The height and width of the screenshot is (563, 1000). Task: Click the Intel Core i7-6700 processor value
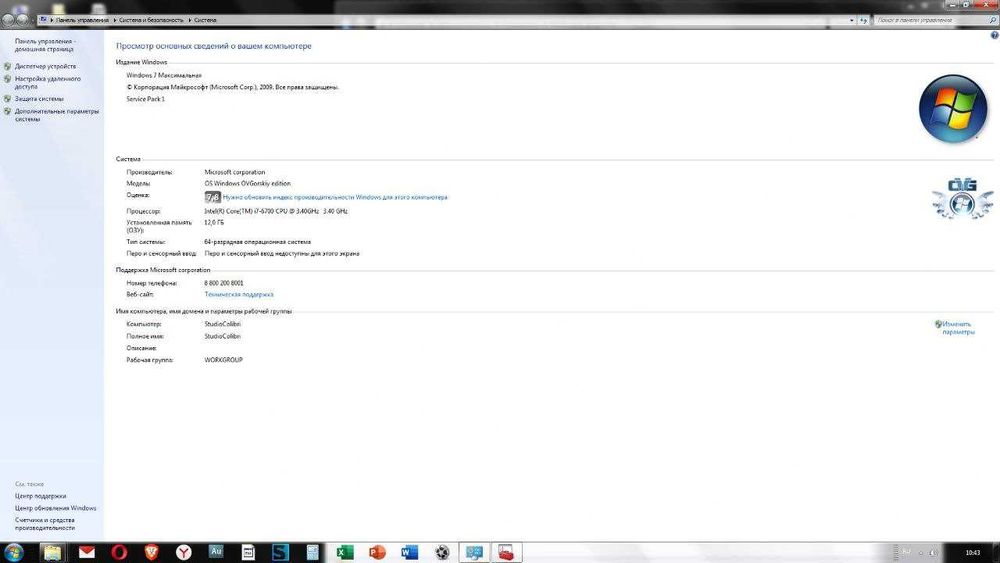tap(276, 211)
